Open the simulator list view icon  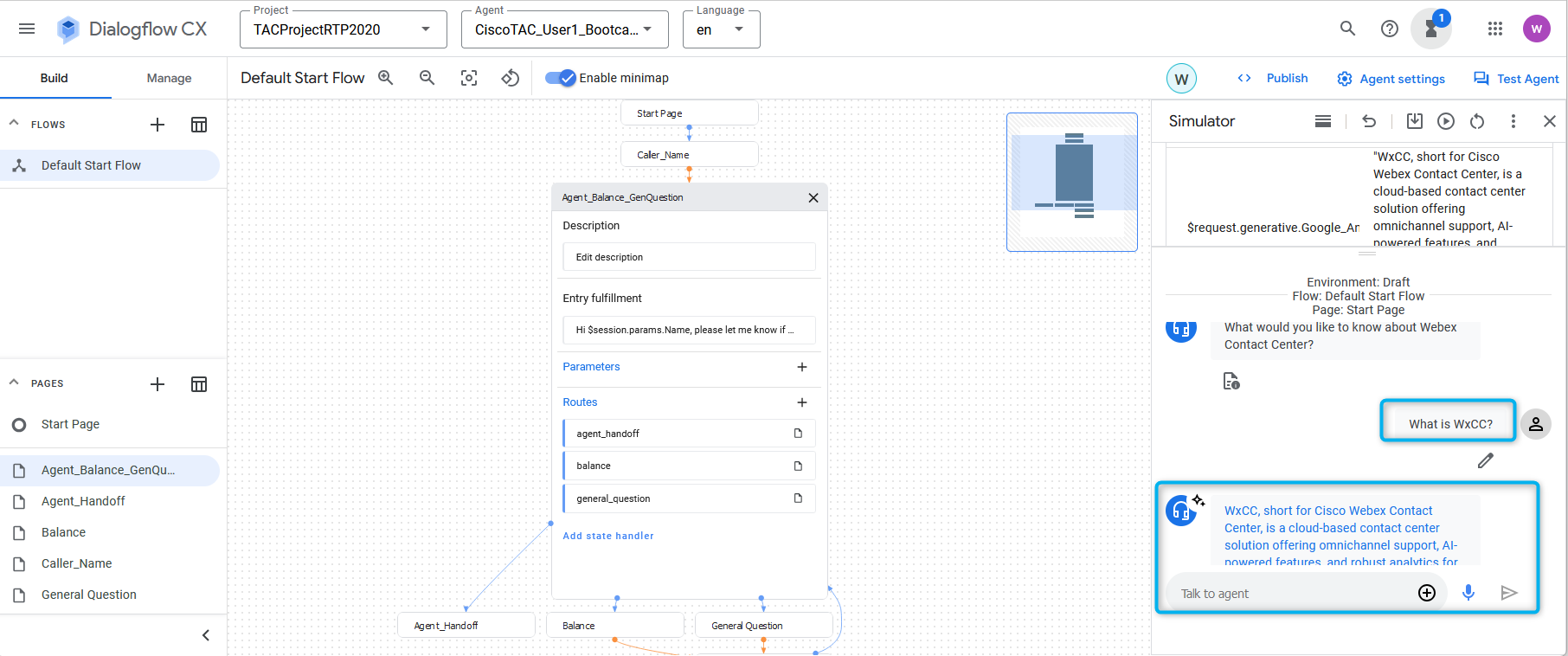click(x=1323, y=121)
